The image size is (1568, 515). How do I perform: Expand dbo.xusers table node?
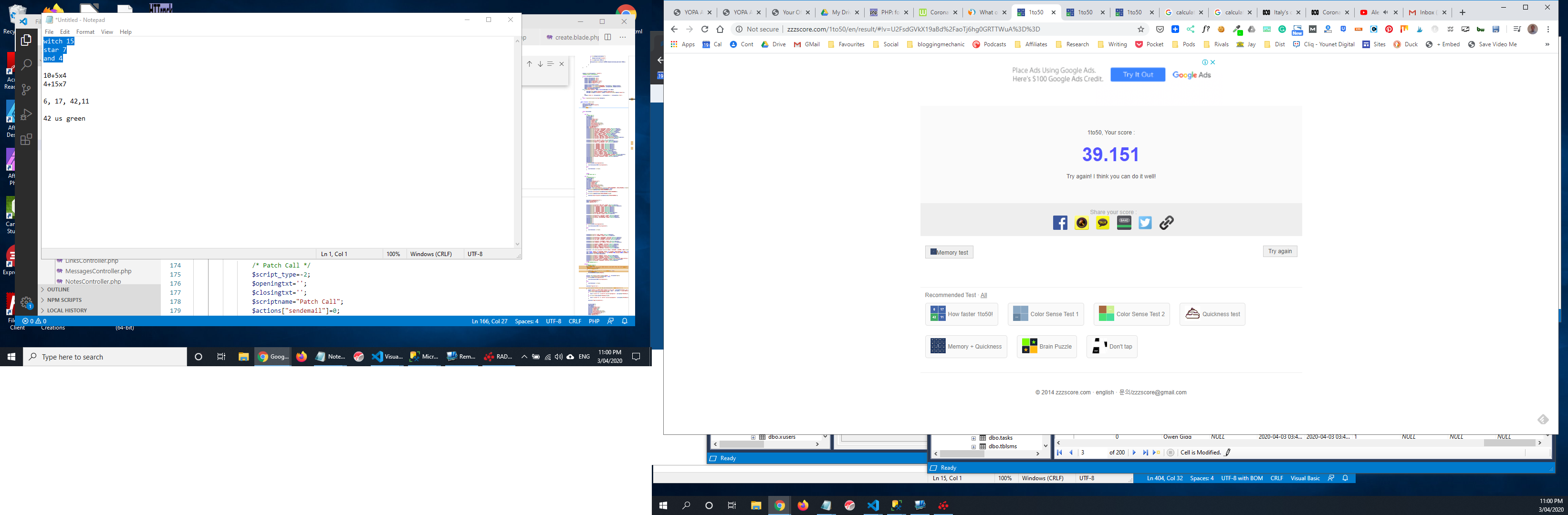click(753, 437)
